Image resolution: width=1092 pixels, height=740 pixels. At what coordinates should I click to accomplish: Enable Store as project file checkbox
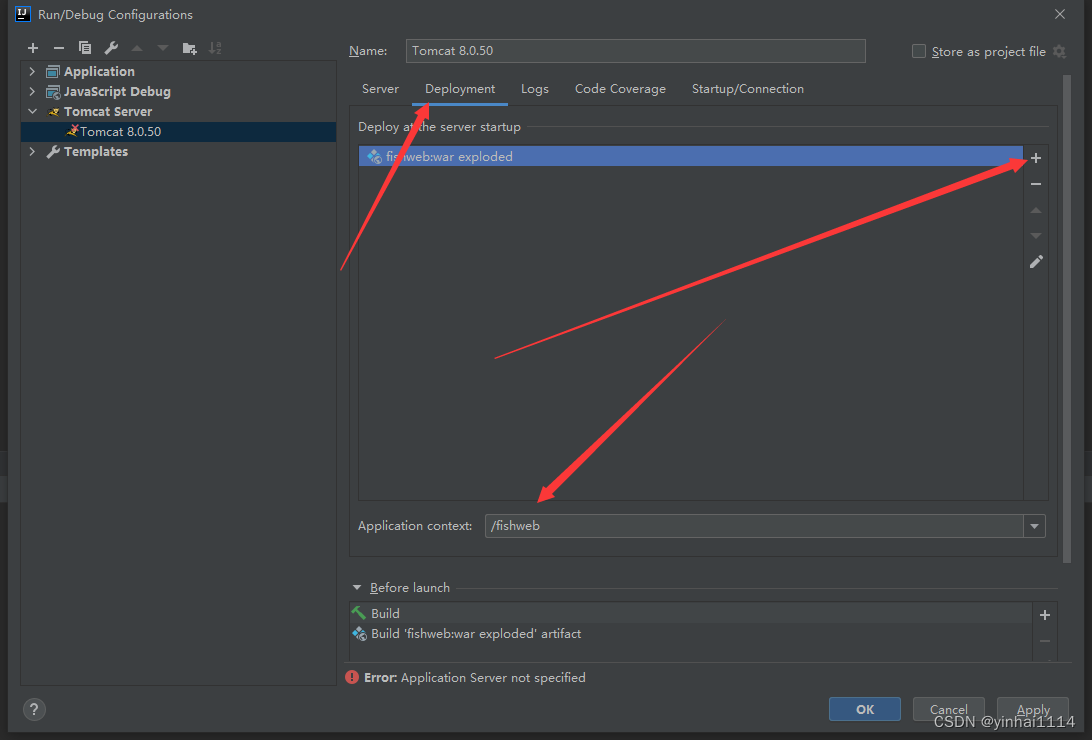tap(919, 52)
